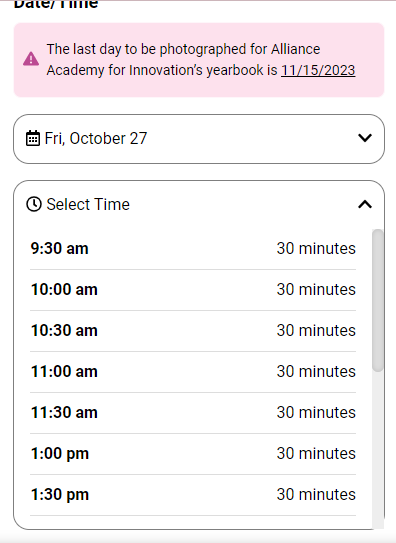Collapse the Select Time list chevron

point(365,204)
